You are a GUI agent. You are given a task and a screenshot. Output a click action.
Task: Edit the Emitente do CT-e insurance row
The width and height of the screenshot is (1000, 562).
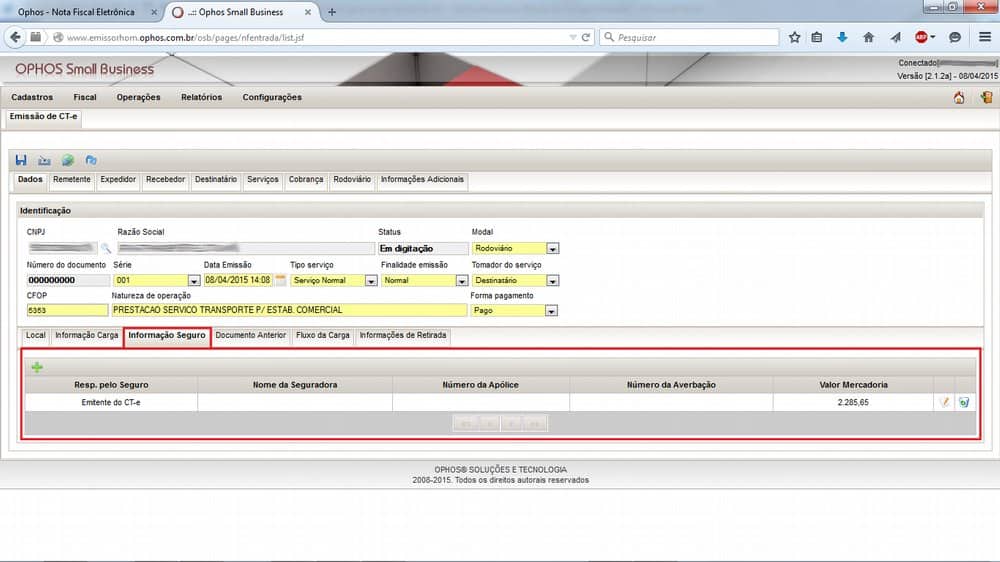click(945, 402)
